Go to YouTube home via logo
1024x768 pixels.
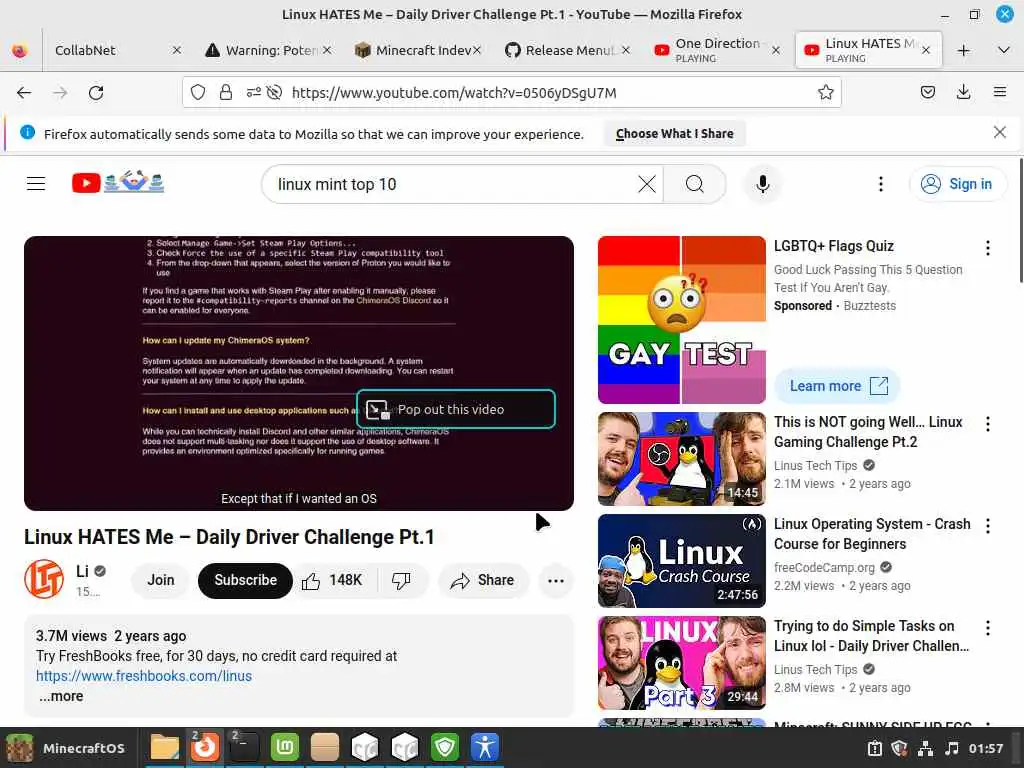click(x=118, y=183)
